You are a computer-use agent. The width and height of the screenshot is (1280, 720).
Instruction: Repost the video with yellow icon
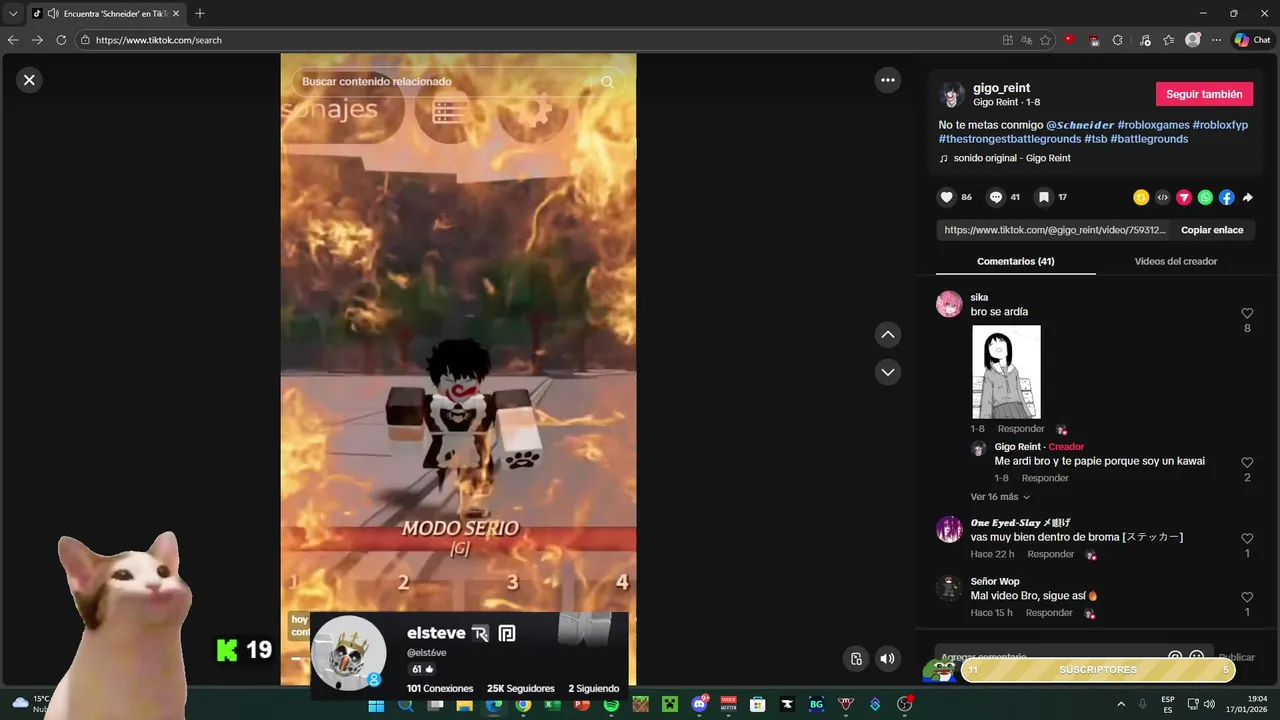1141,198
